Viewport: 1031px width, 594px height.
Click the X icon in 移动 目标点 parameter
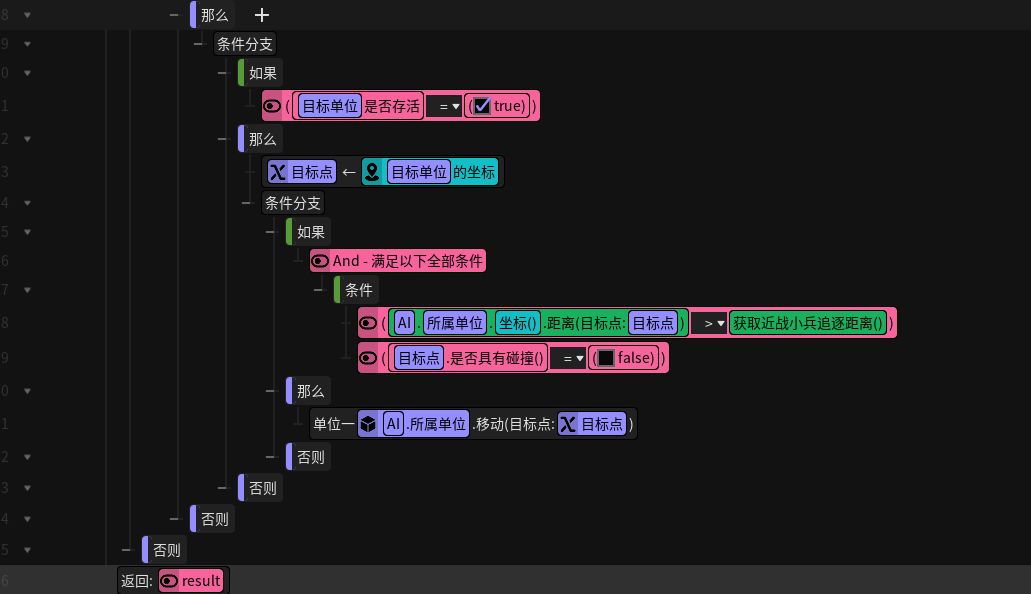(567, 424)
